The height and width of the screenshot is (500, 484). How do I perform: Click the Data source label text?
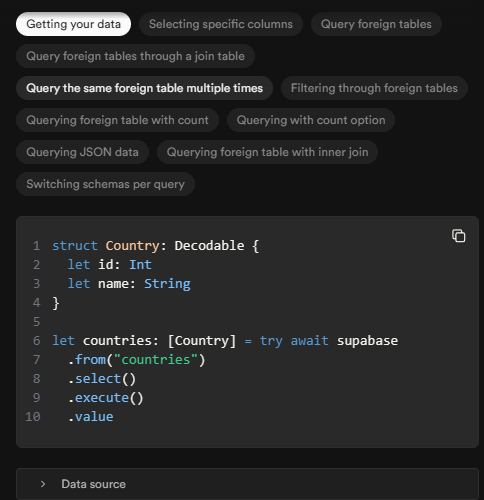(93, 484)
